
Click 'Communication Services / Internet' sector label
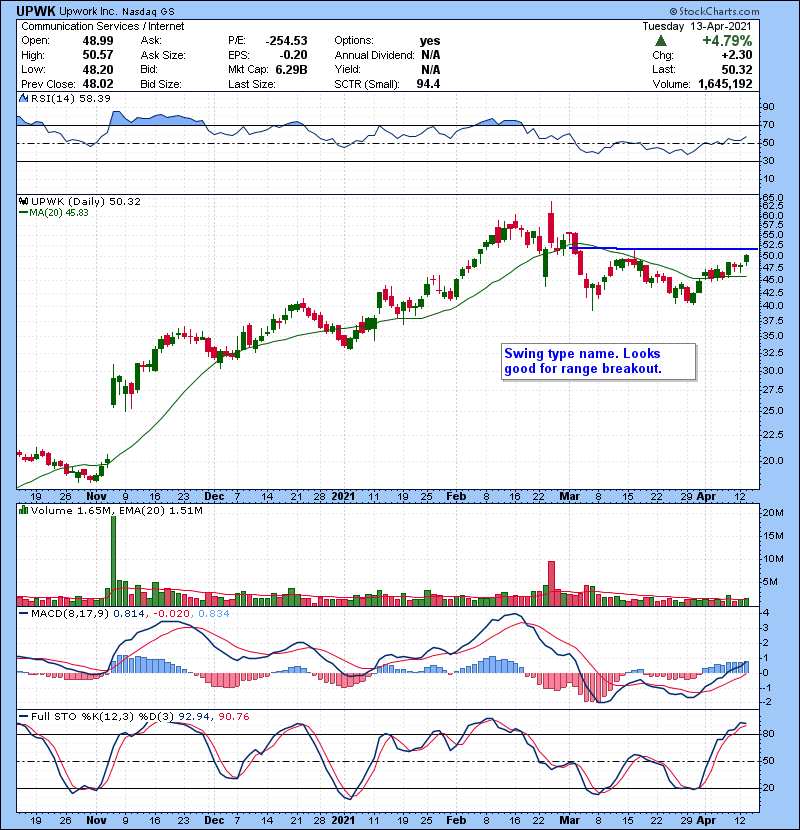[103, 26]
